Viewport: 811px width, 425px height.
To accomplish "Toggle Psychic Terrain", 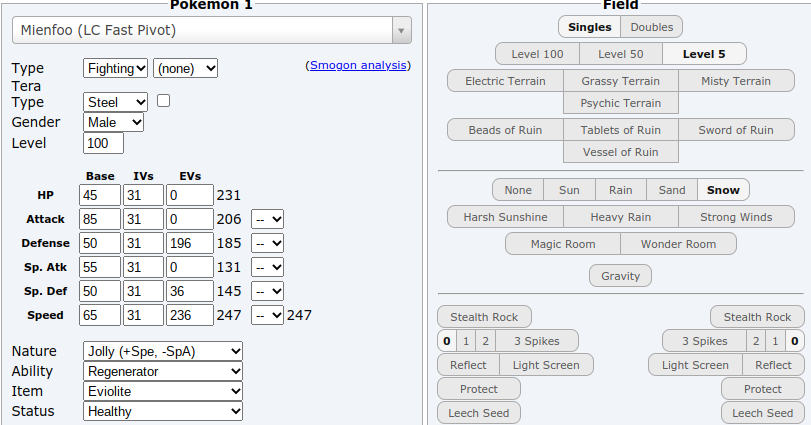I will (x=621, y=103).
